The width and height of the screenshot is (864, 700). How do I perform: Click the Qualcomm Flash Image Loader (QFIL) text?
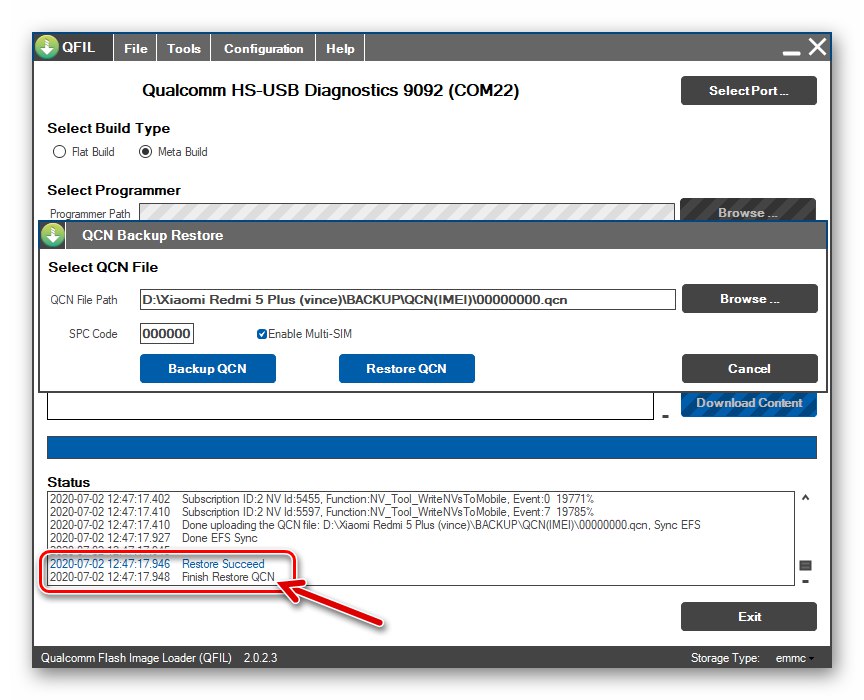point(136,658)
